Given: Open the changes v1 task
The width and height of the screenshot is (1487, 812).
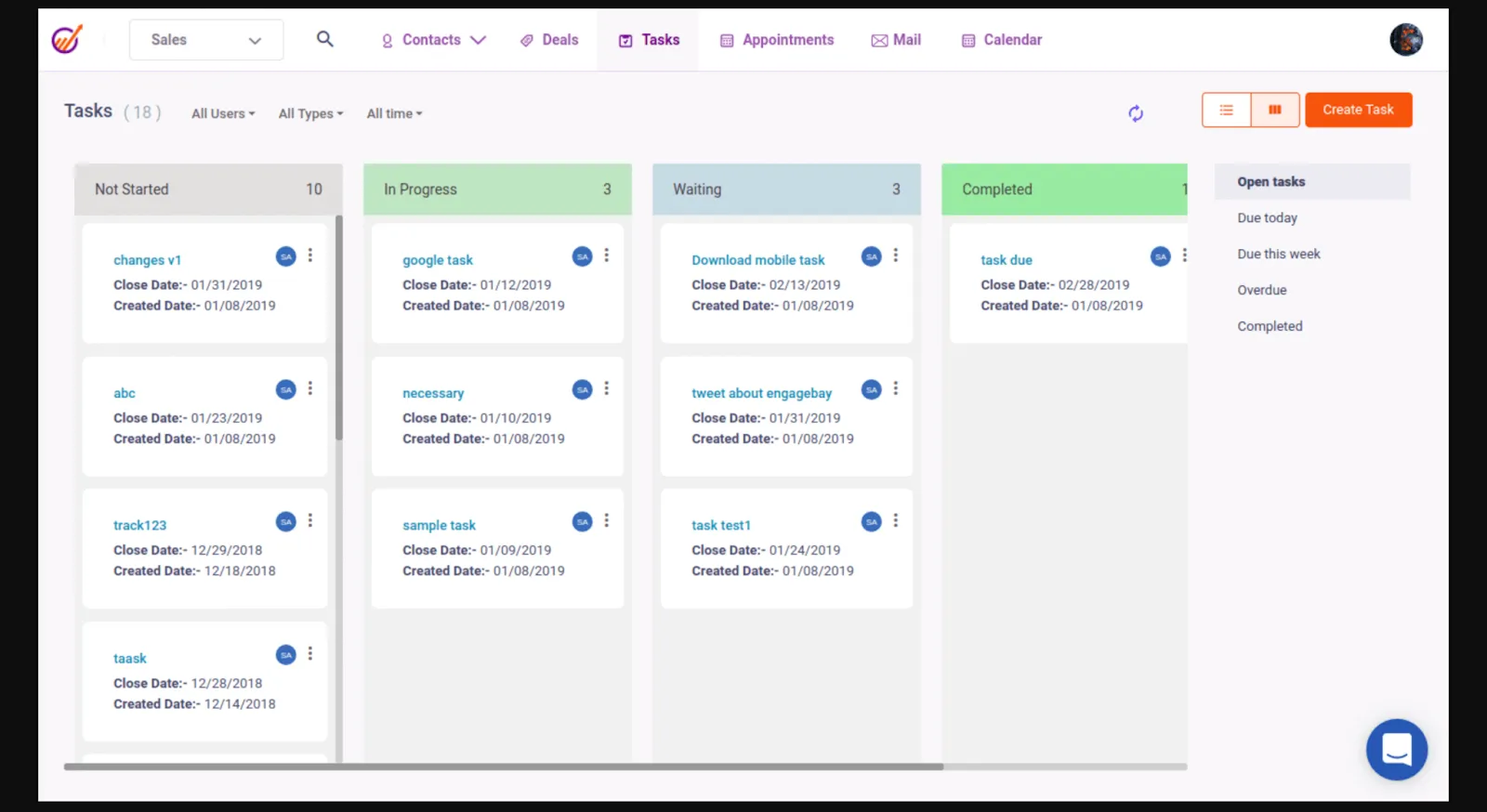Looking at the screenshot, I should (148, 260).
